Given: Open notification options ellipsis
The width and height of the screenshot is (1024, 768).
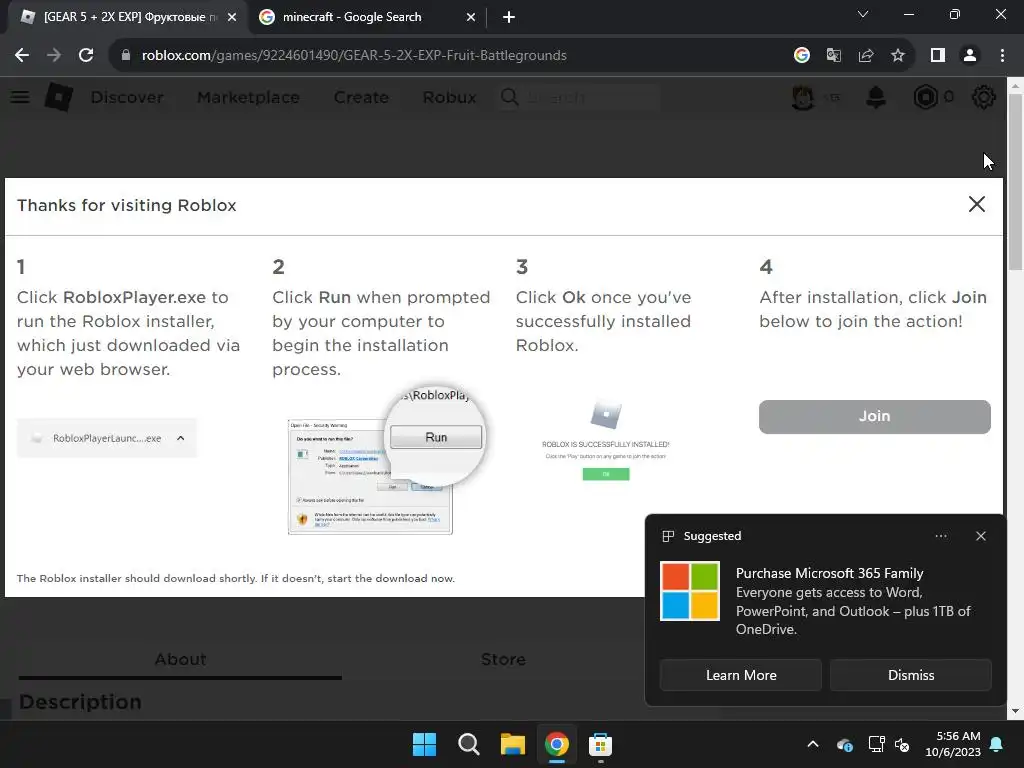Looking at the screenshot, I should [x=940, y=536].
